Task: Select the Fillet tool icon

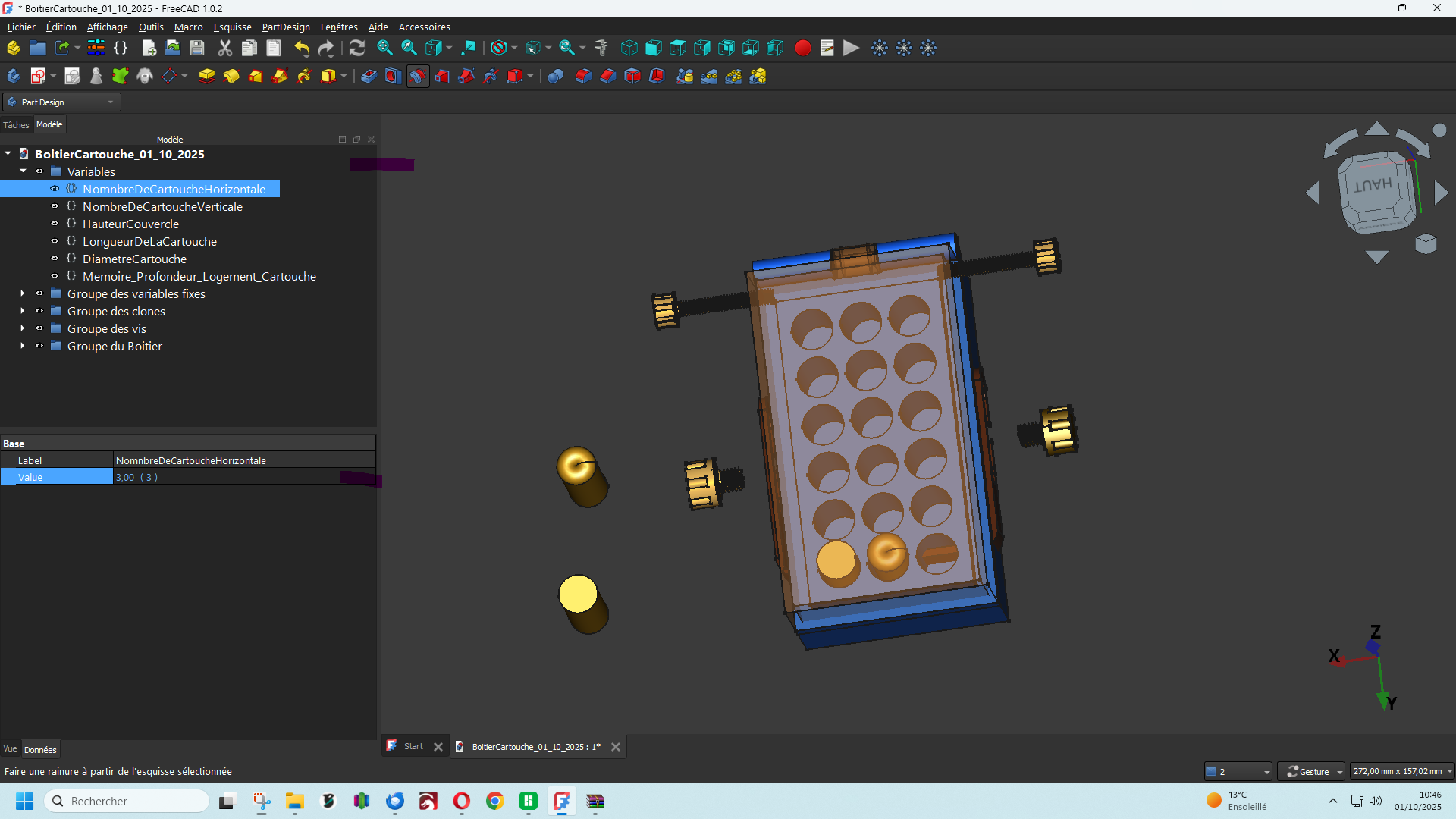Action: [x=583, y=76]
